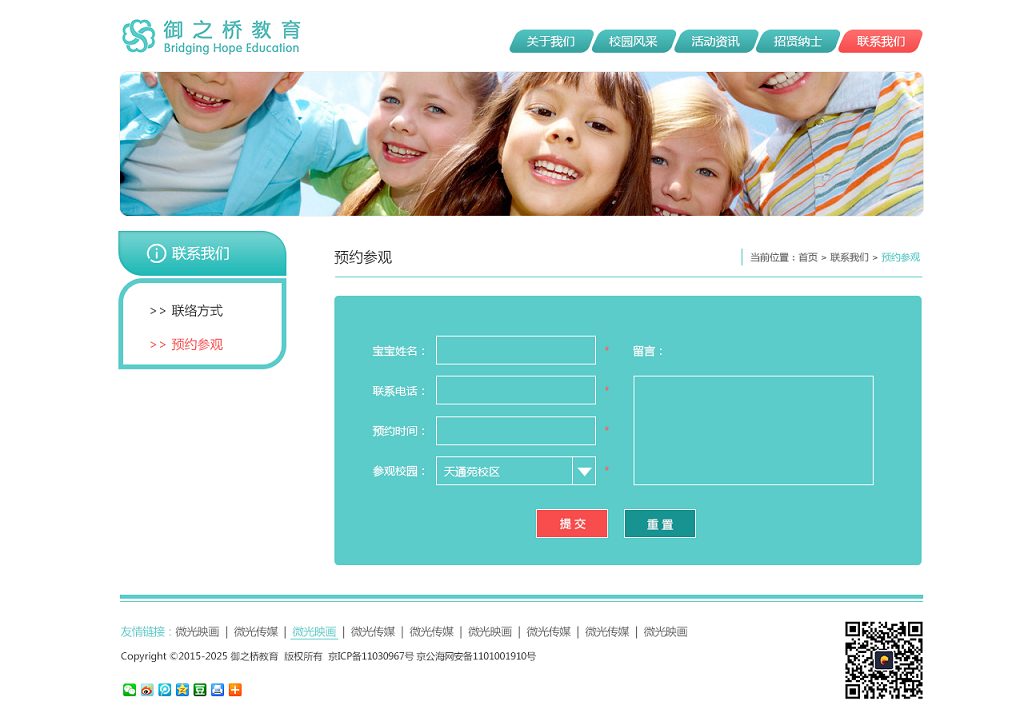
Task: Click the Tencent Weibo share icon
Action: pyautogui.click(x=165, y=690)
